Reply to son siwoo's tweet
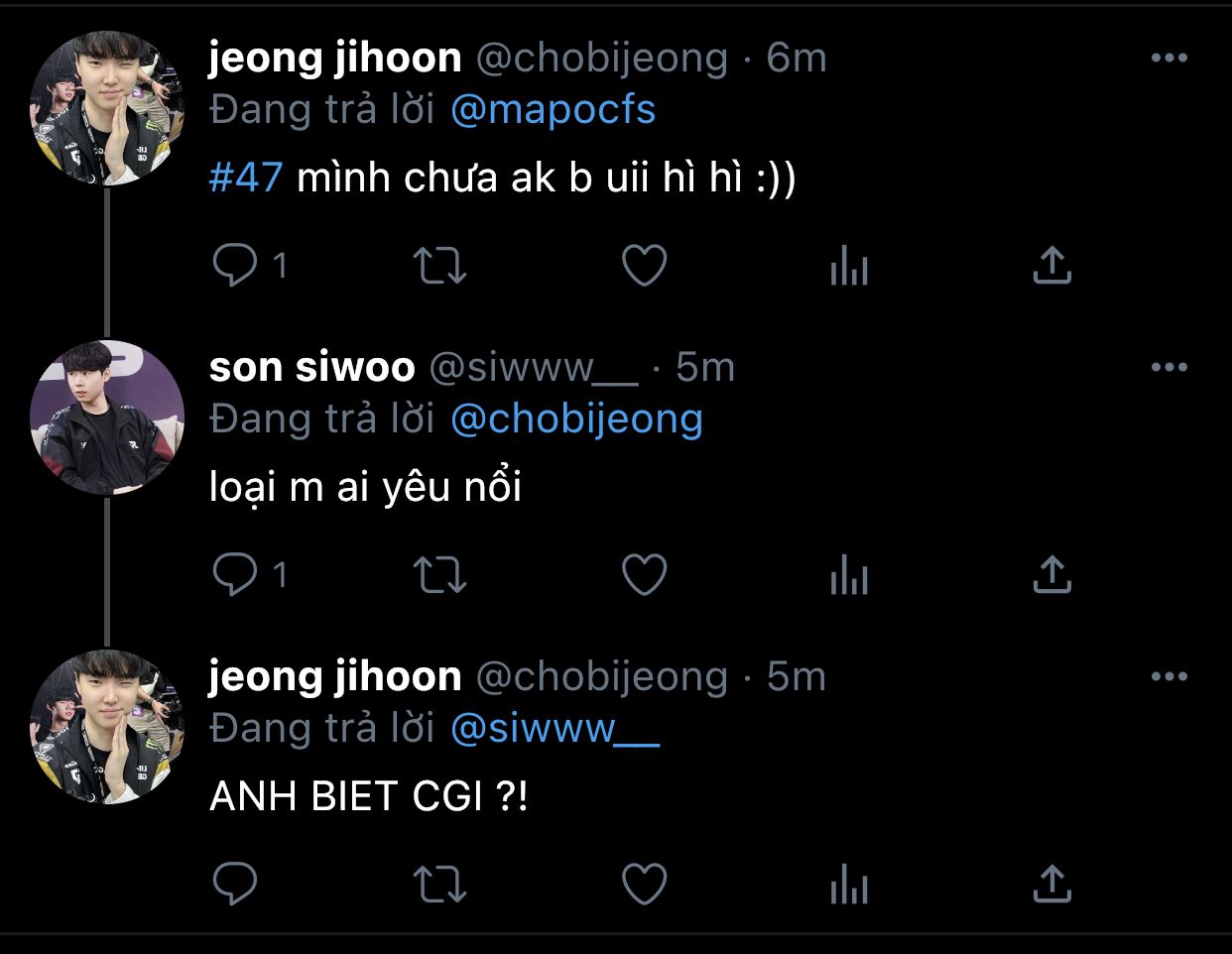 [x=236, y=574]
